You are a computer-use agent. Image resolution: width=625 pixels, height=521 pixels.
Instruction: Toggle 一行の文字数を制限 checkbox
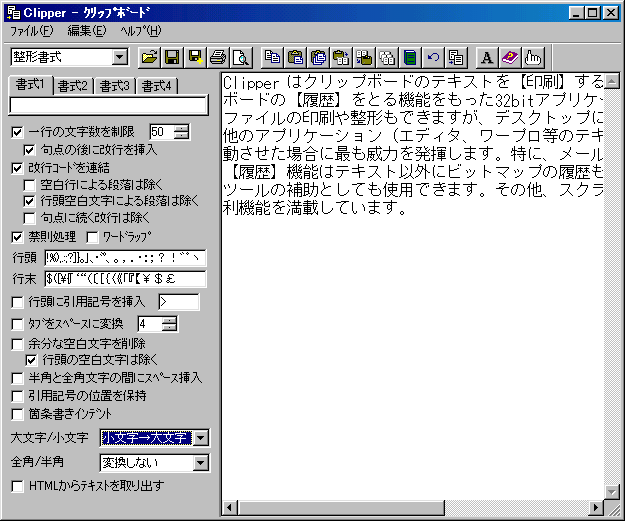tap(17, 132)
